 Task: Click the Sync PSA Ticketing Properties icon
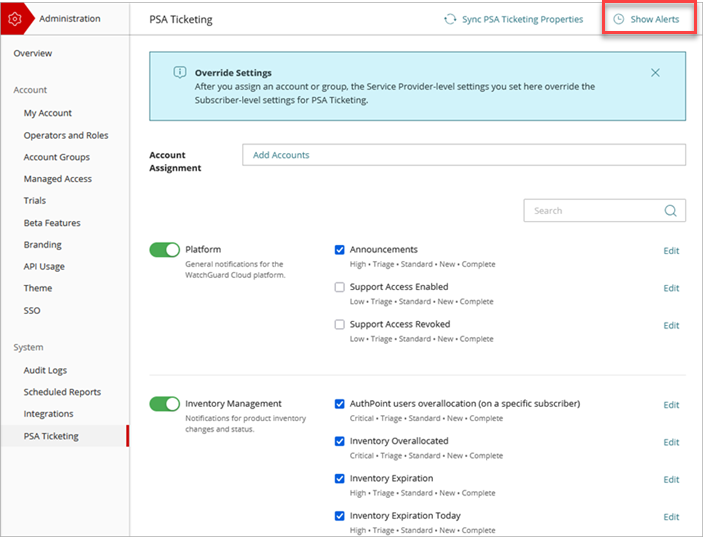tap(450, 19)
